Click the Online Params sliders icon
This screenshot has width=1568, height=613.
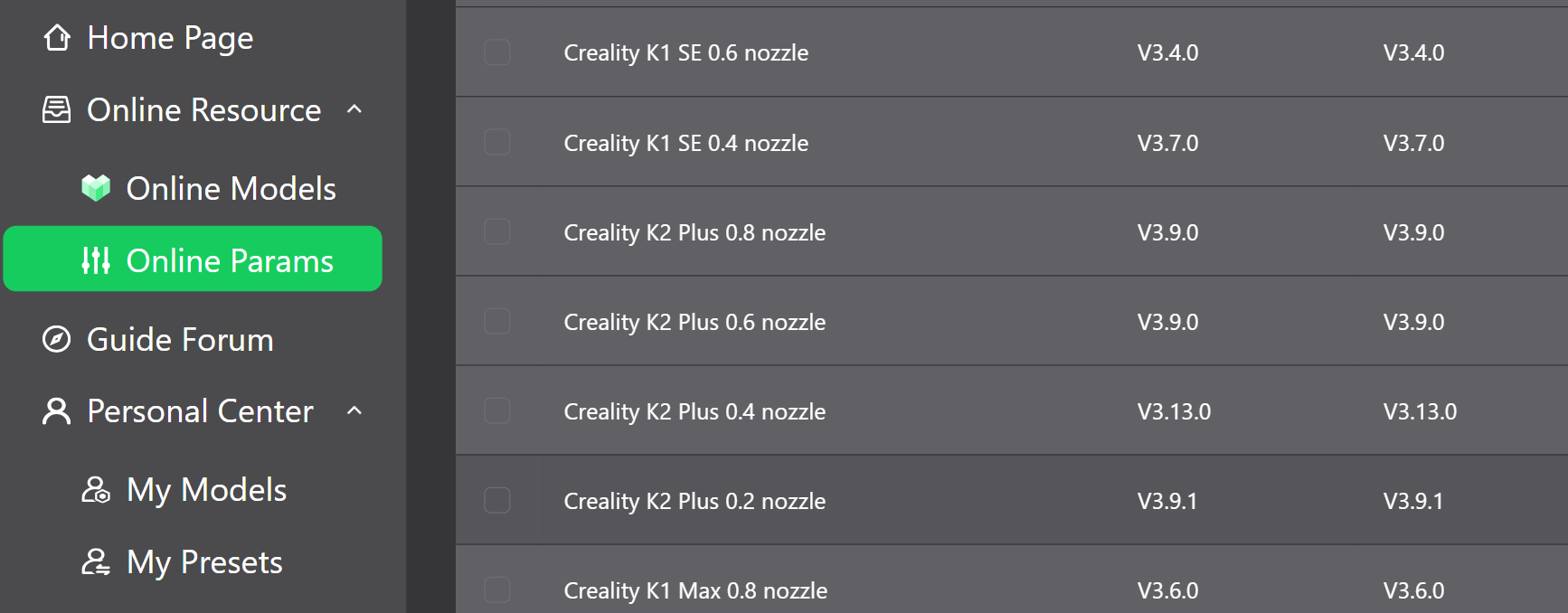pyautogui.click(x=96, y=260)
